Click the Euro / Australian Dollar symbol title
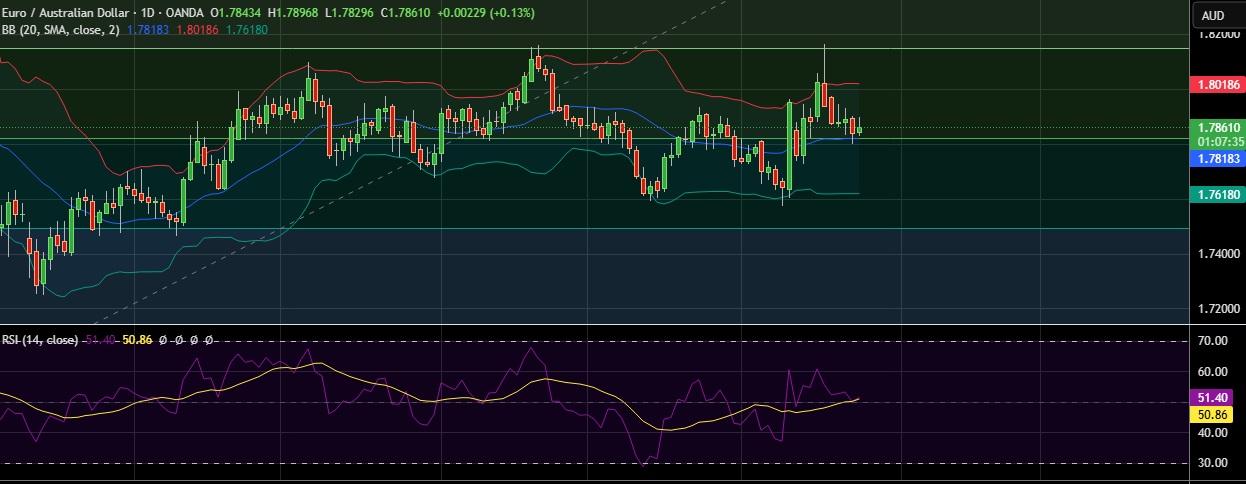This screenshot has width=1246, height=484. (64, 12)
